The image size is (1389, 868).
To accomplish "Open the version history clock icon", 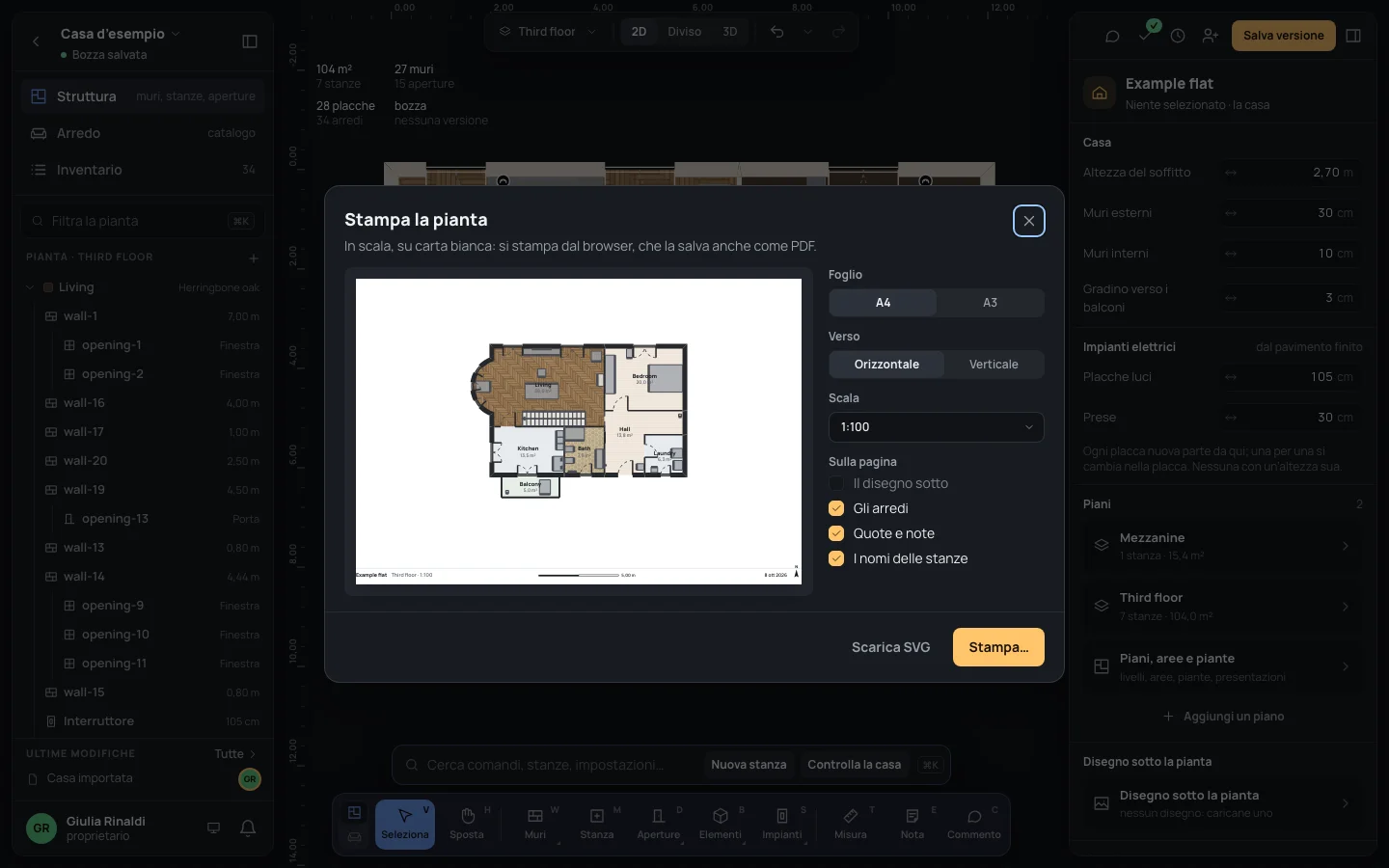I will tap(1178, 36).
